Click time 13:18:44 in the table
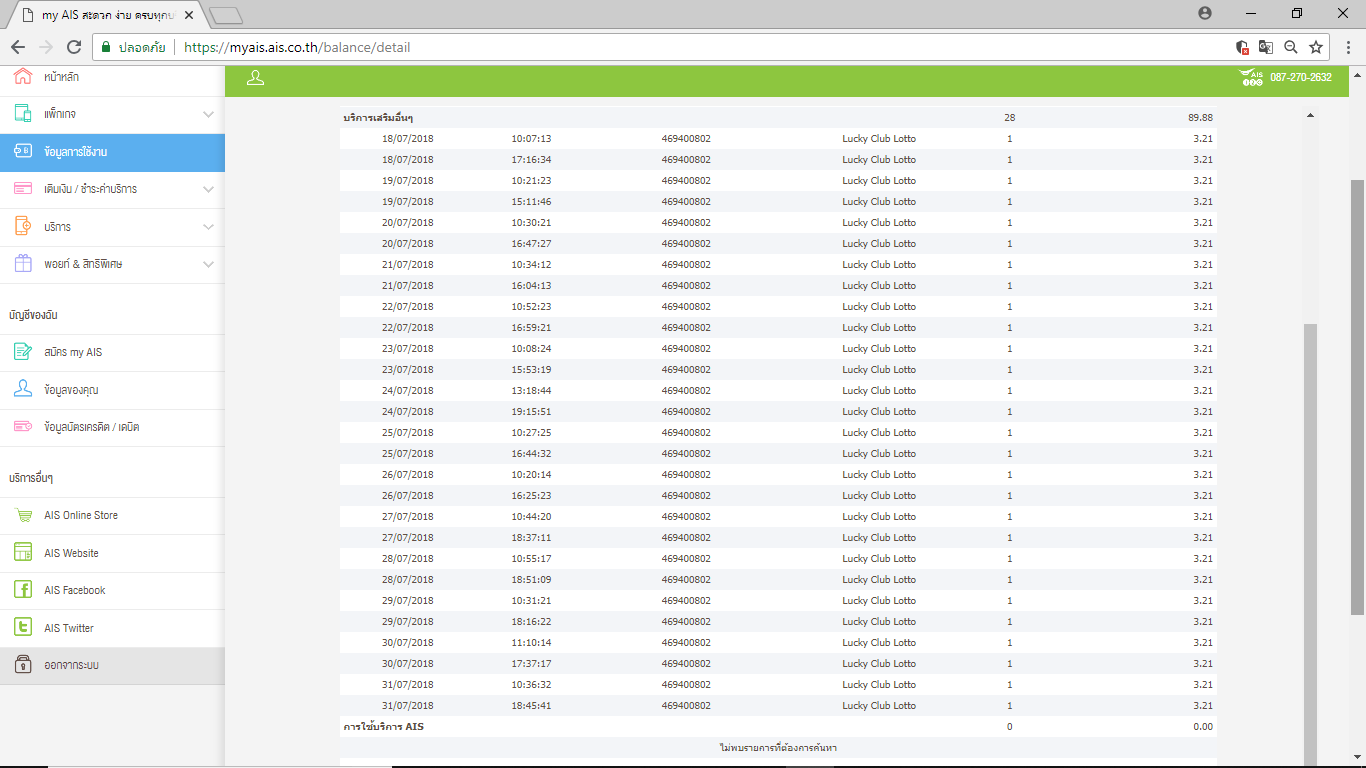The width and height of the screenshot is (1366, 768). point(531,391)
